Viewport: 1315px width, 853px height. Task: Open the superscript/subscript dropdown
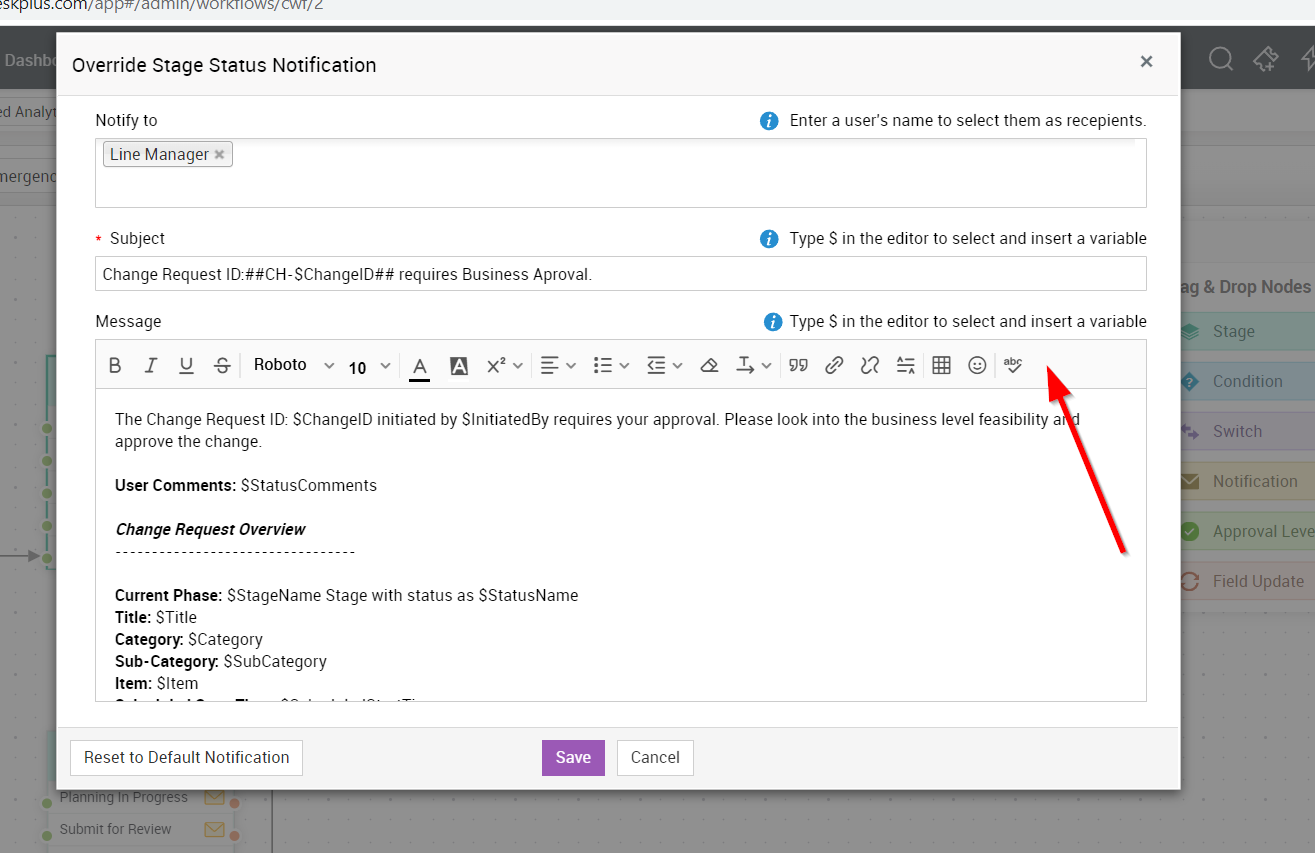click(504, 366)
